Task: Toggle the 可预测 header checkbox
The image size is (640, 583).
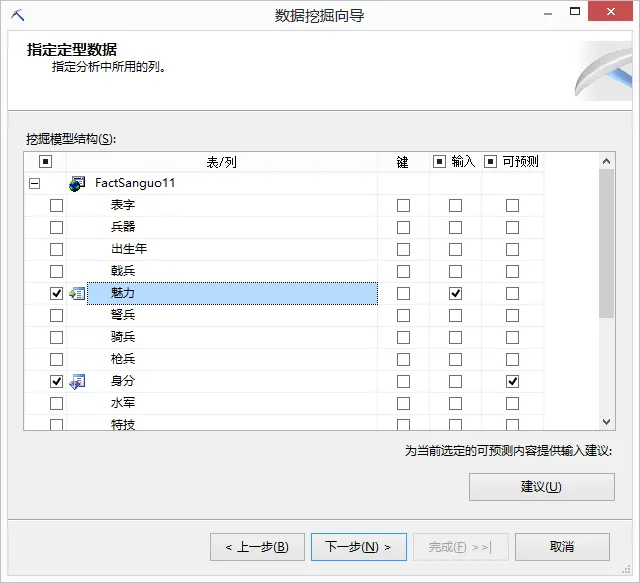Action: point(490,162)
